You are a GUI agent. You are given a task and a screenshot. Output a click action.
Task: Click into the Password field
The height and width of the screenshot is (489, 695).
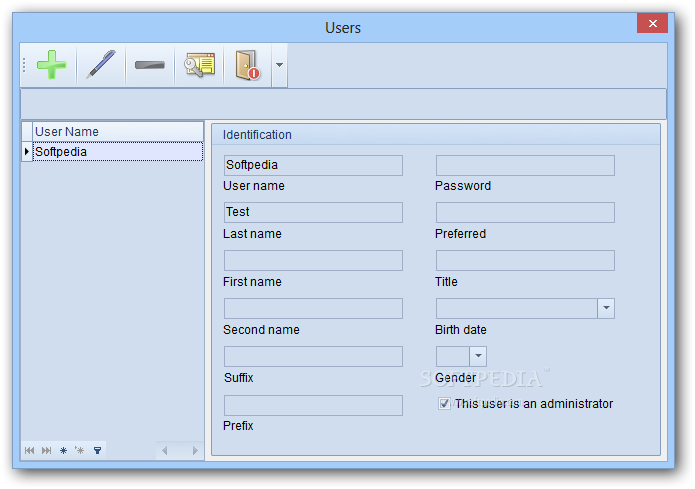click(x=525, y=165)
